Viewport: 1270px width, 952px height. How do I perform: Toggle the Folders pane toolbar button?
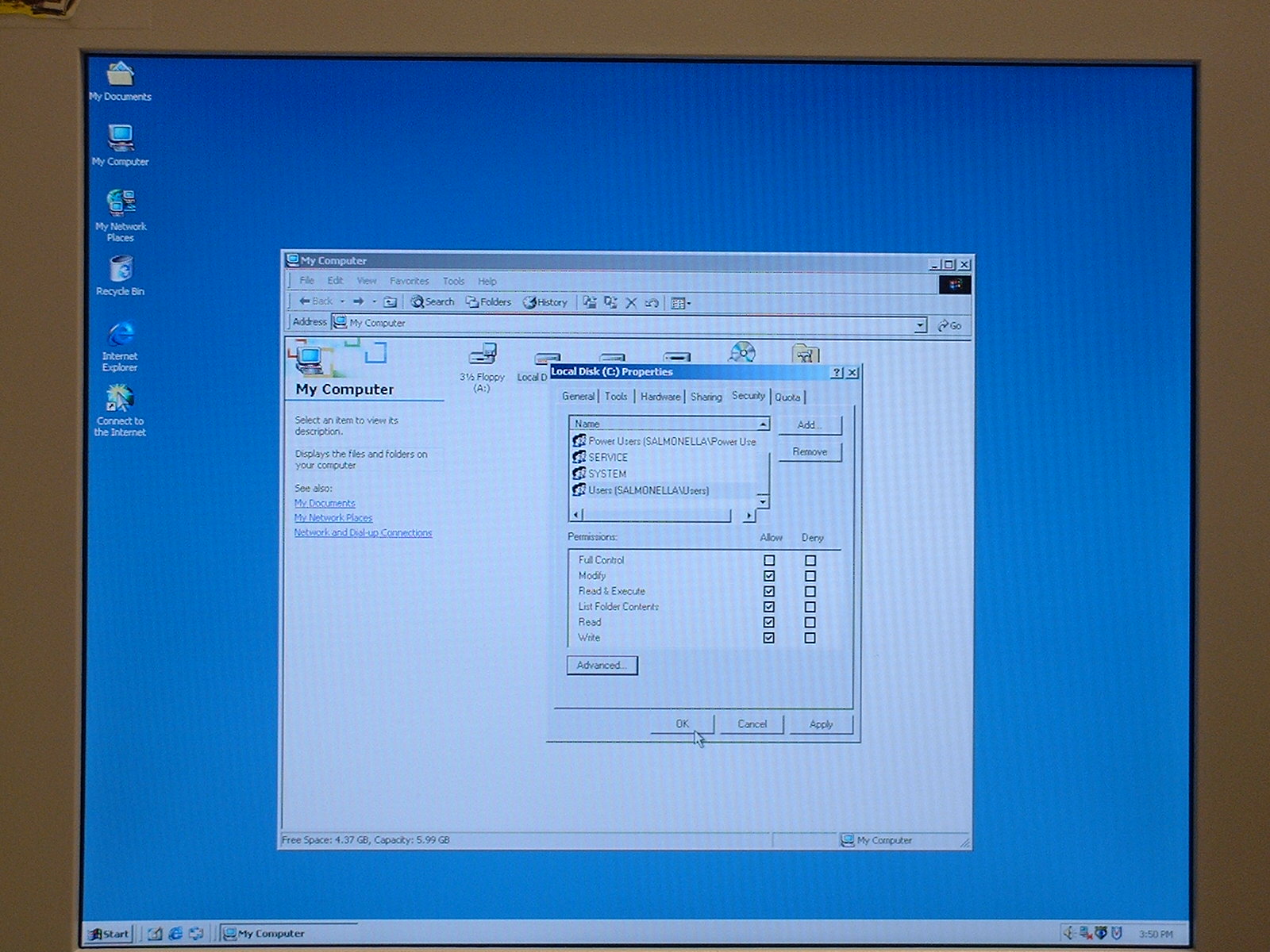(488, 302)
